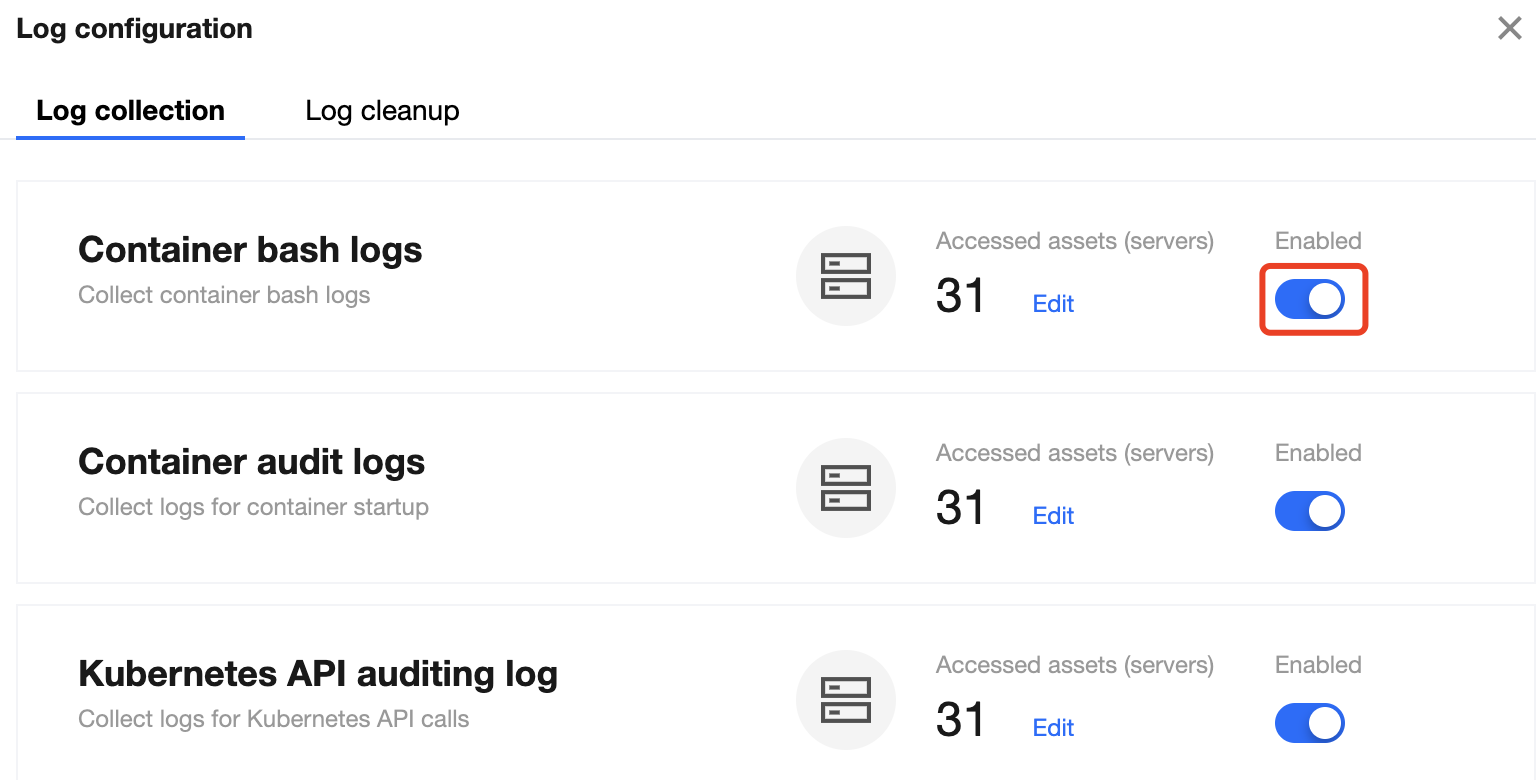Toggle the Kubernetes API auditing log switch
This screenshot has height=780, width=1536.
pos(1310,723)
